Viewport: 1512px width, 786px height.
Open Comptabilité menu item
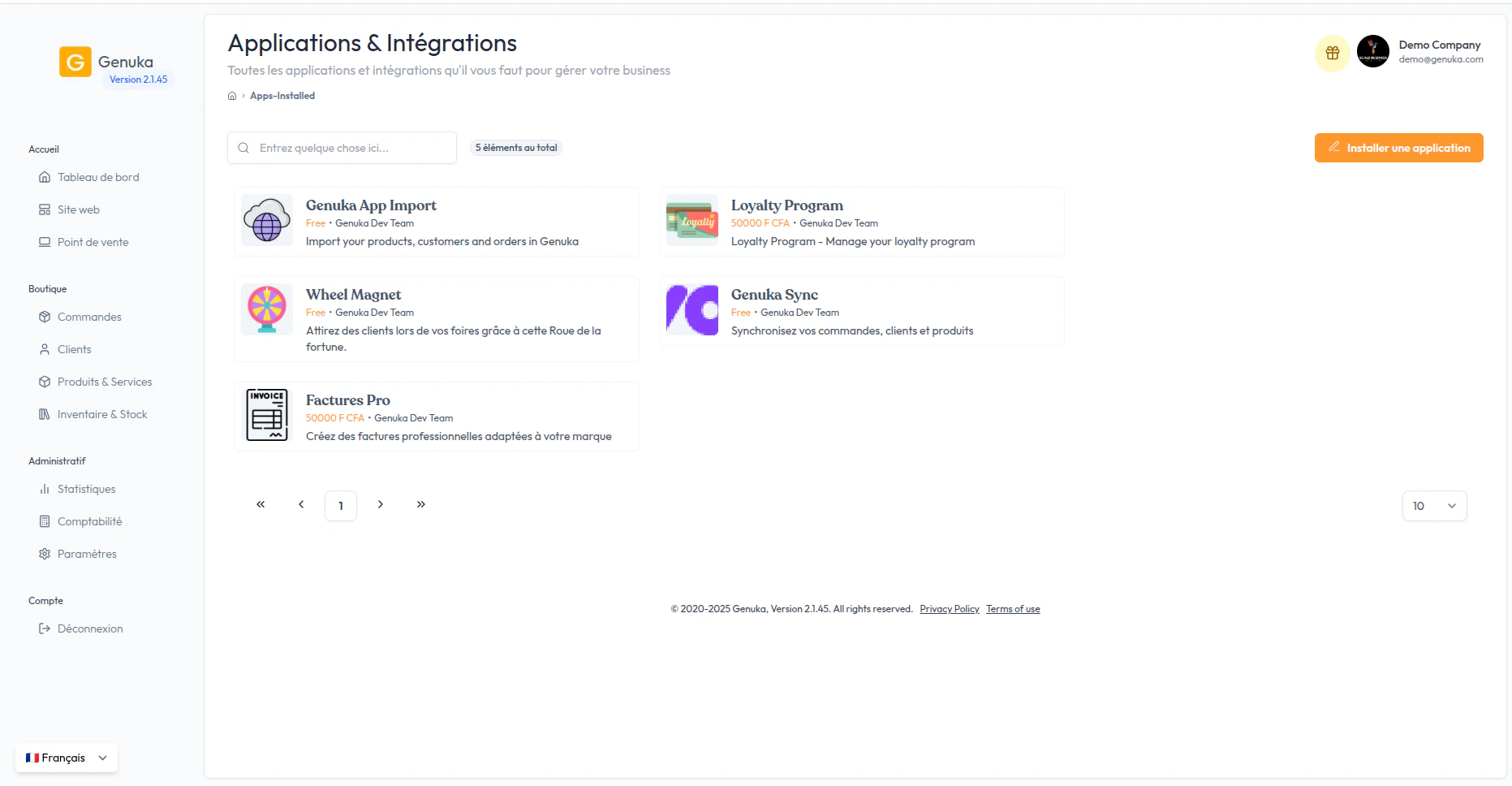pyautogui.click(x=89, y=521)
